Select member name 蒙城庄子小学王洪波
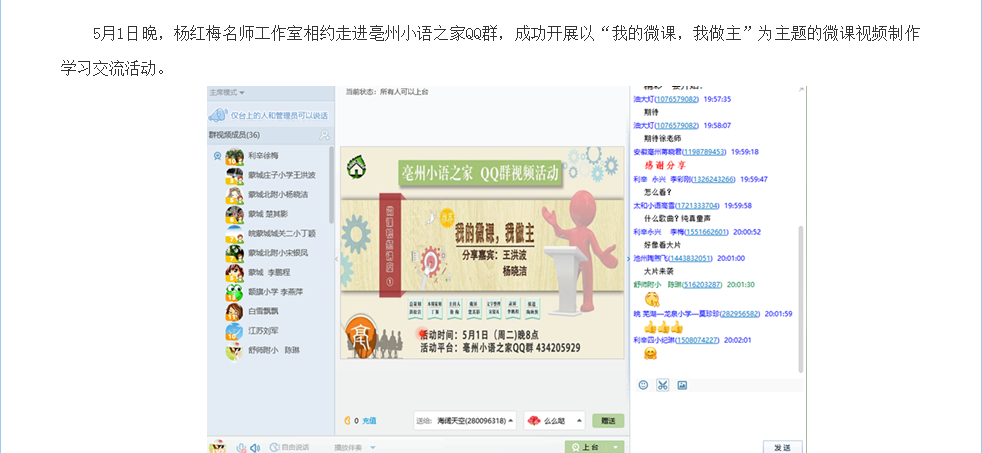The image size is (982, 453). (282, 175)
